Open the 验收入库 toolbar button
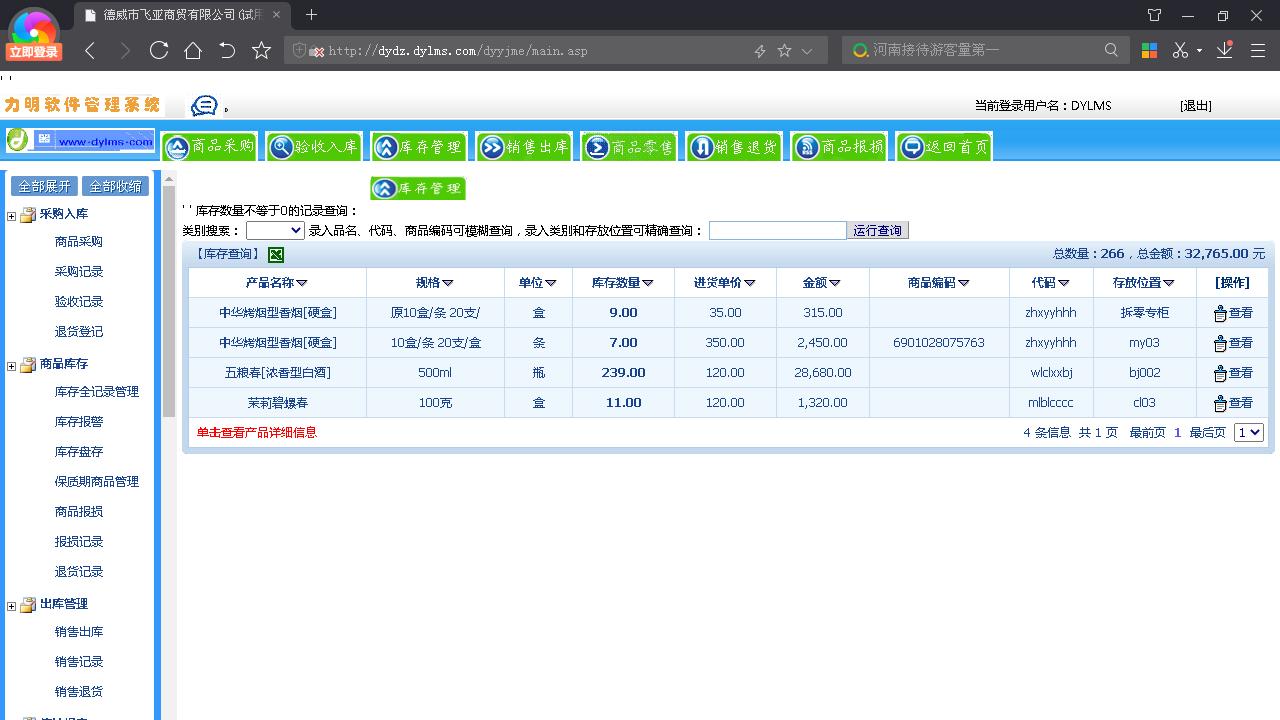1280x720 pixels. (x=314, y=147)
